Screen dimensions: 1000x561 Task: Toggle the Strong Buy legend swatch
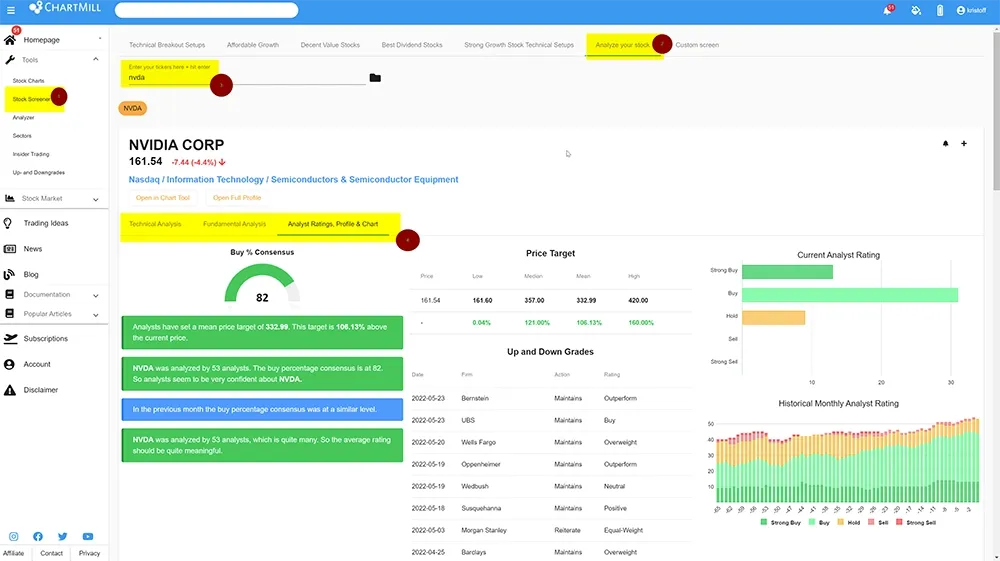pyautogui.click(x=764, y=522)
